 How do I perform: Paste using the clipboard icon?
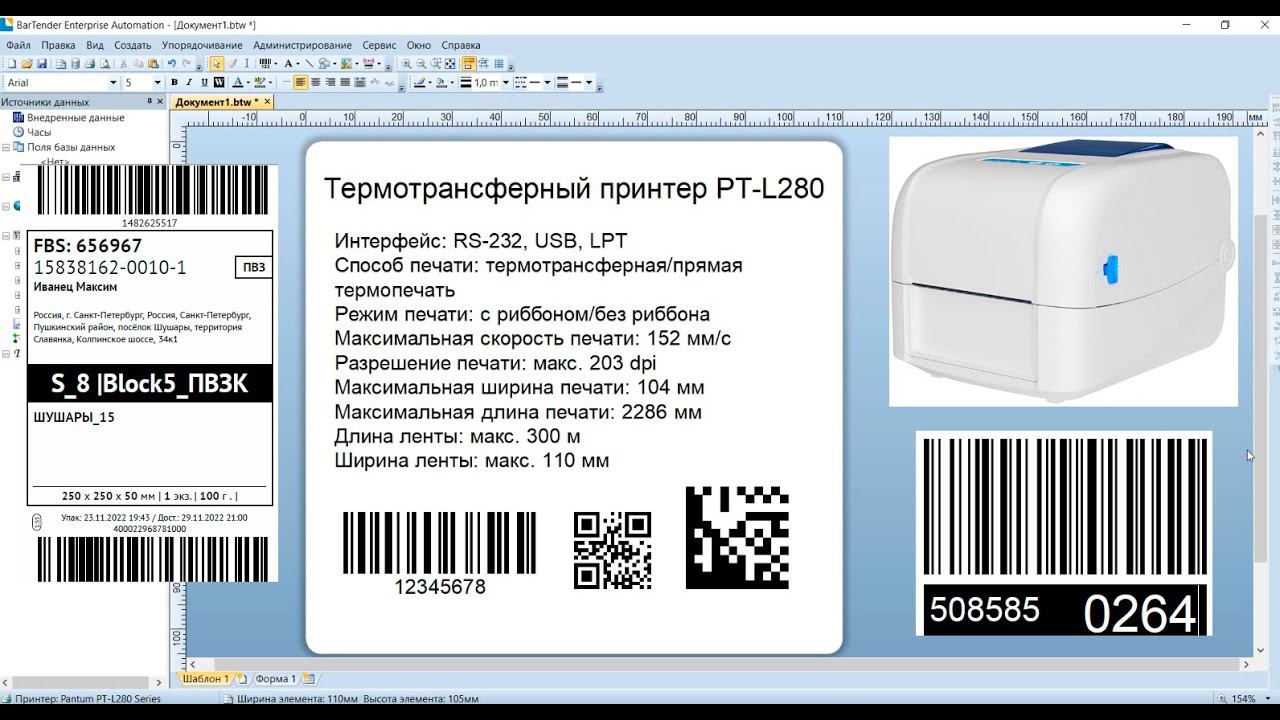(x=153, y=63)
